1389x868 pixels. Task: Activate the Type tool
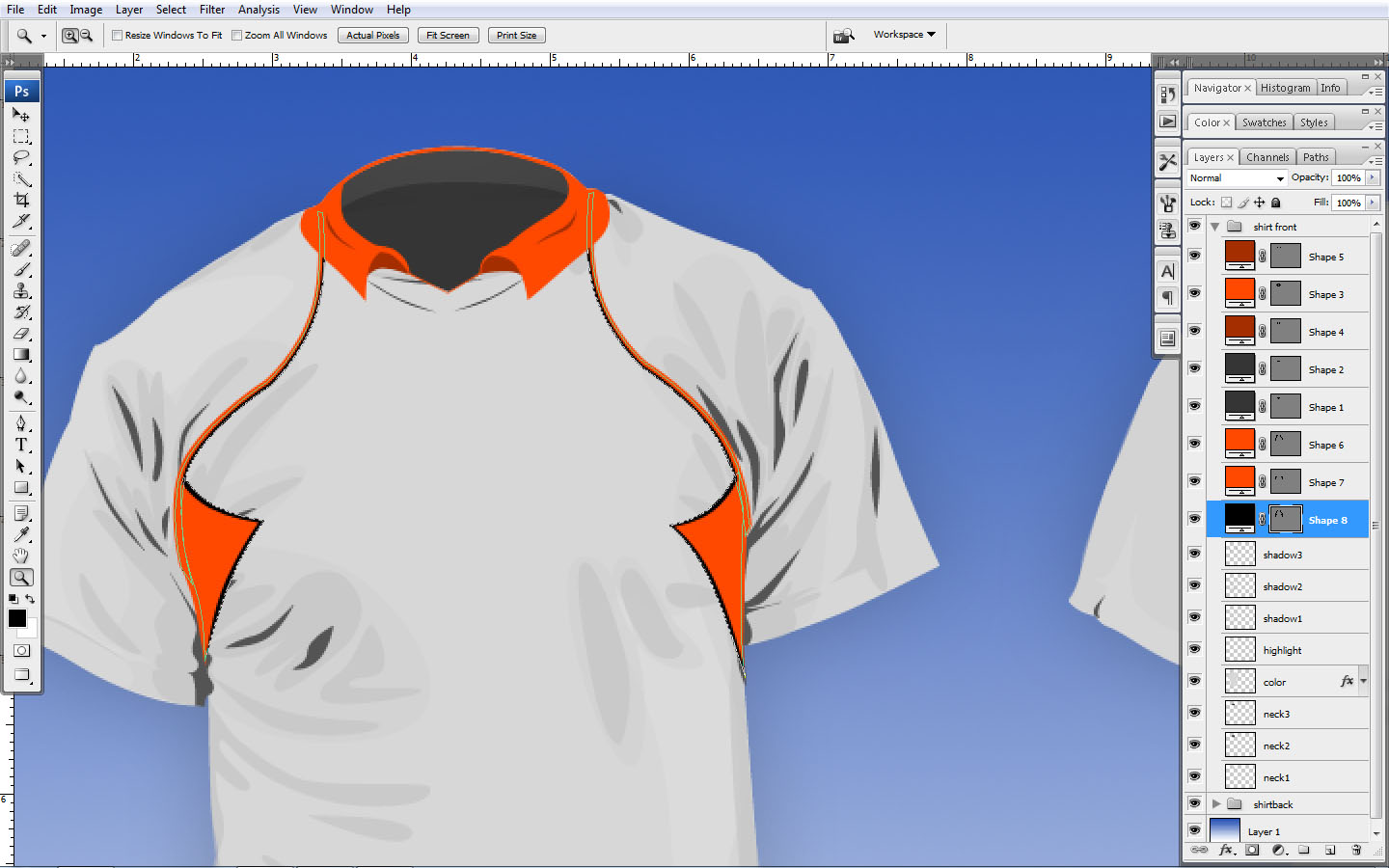(21, 445)
